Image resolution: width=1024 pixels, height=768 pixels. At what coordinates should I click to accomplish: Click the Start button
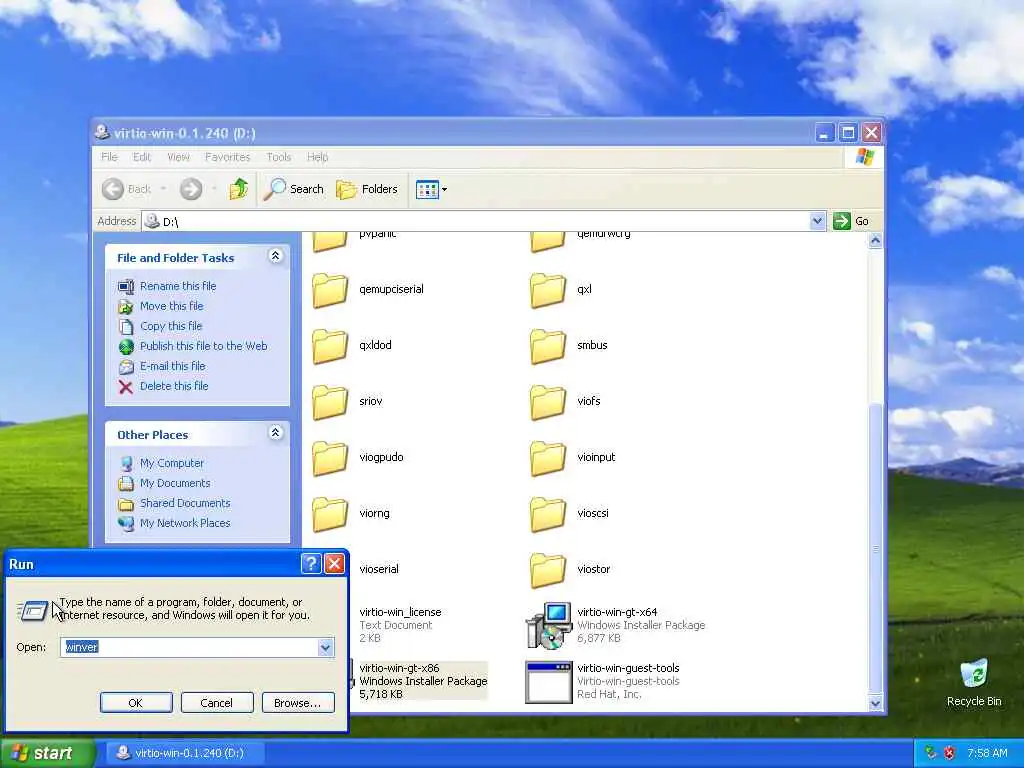pyautogui.click(x=47, y=753)
